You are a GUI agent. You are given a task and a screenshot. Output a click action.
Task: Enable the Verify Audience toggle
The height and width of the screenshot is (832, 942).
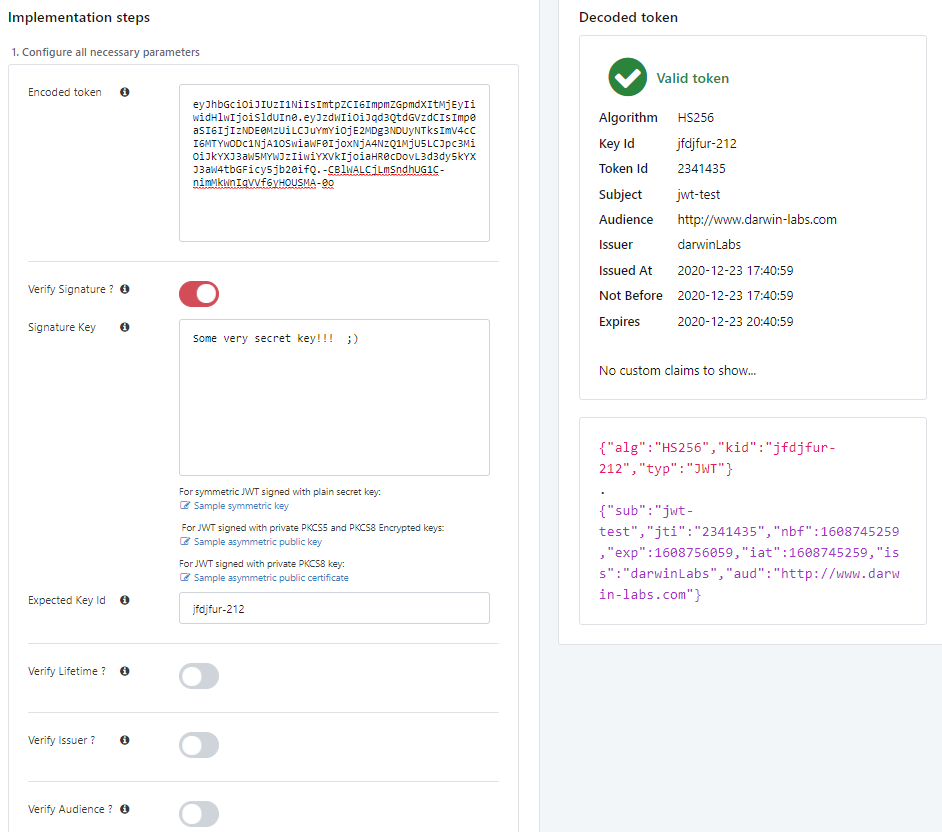click(x=199, y=814)
